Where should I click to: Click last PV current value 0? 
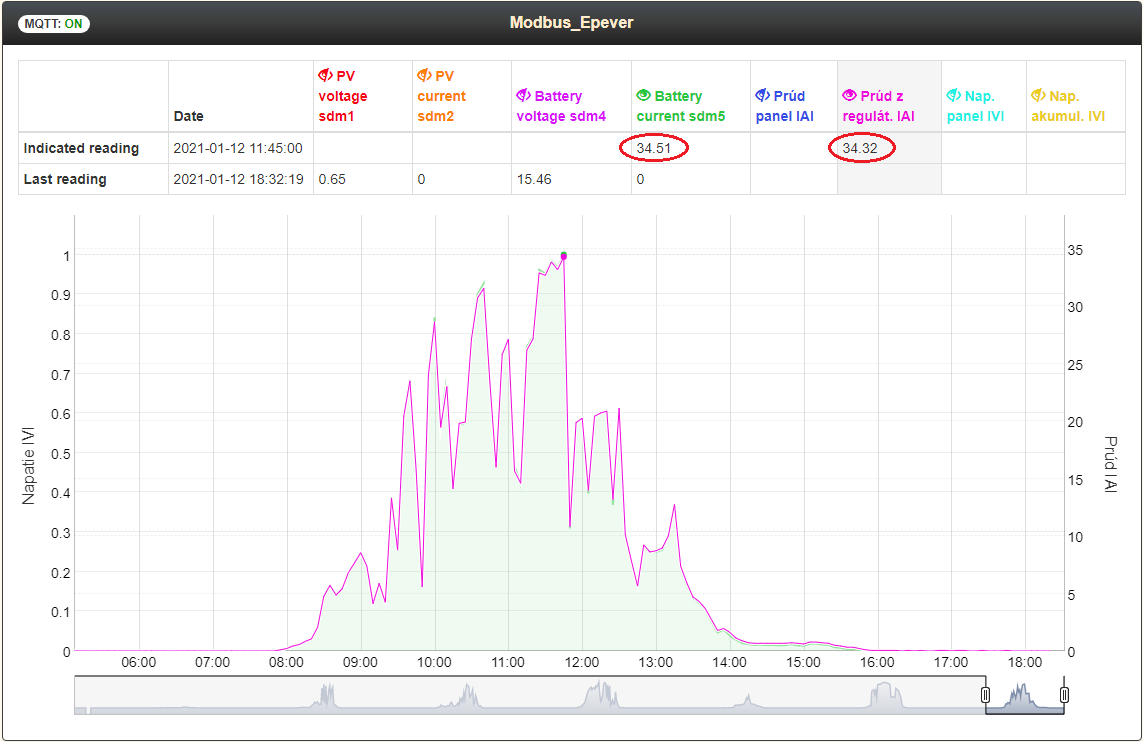click(x=421, y=180)
